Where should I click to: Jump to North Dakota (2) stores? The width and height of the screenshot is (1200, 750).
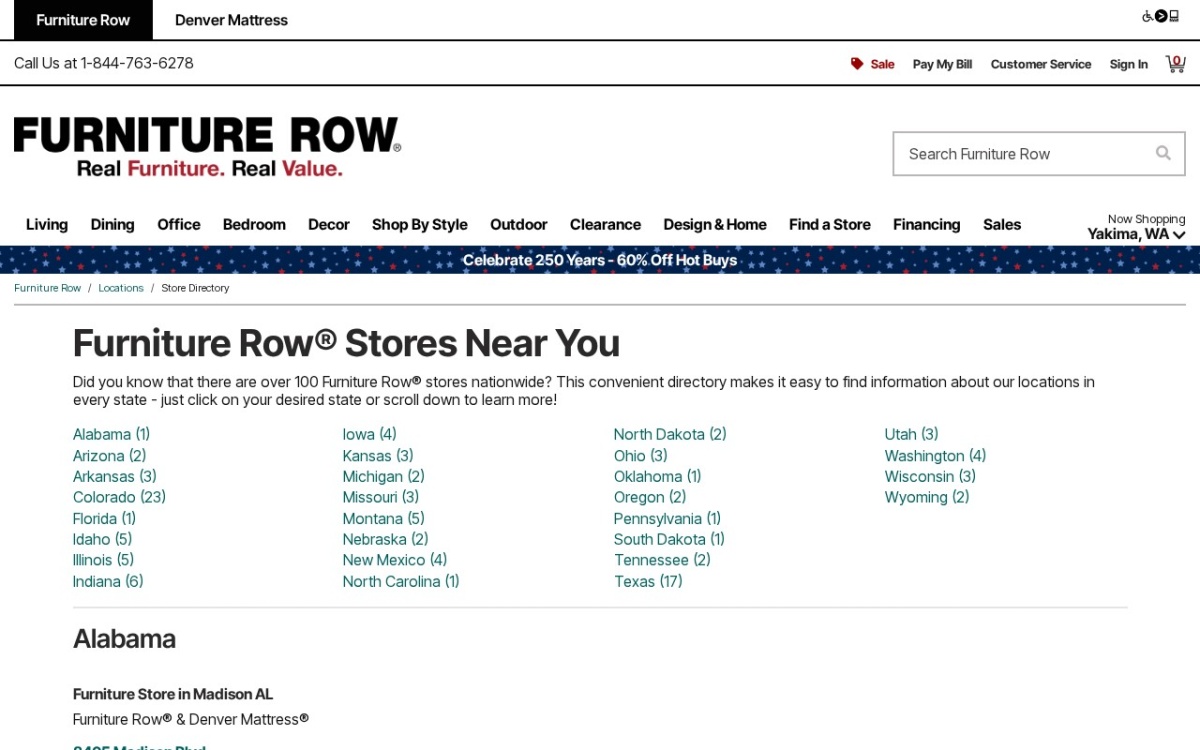(670, 434)
